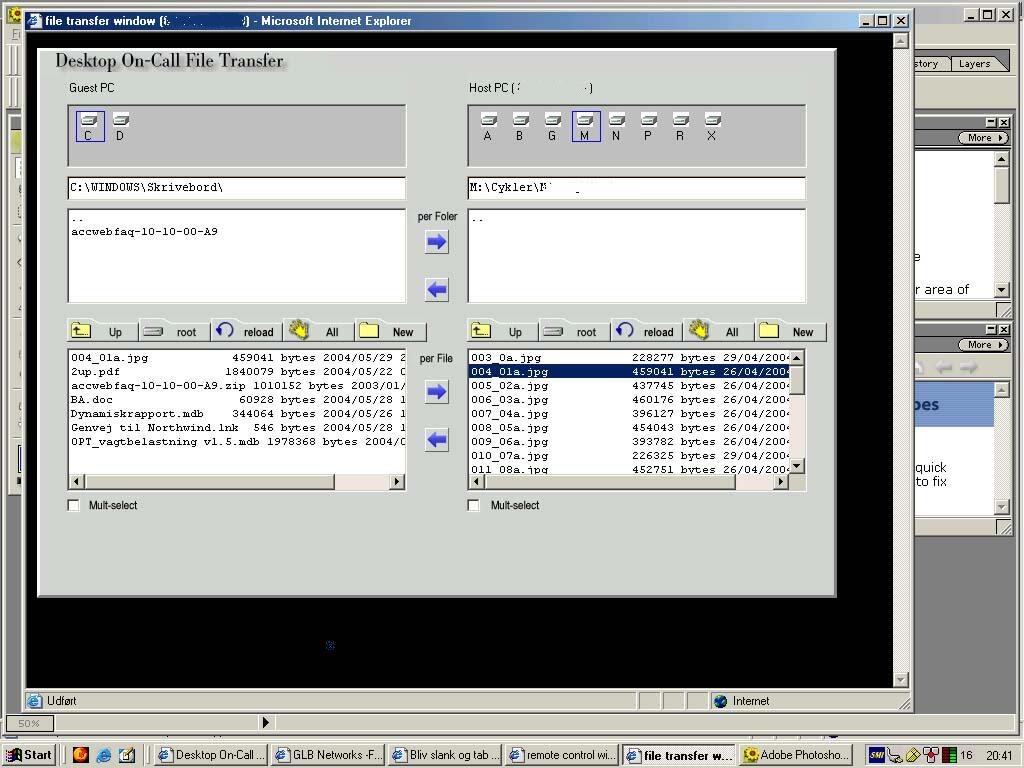1024x768 pixels.
Task: Switch to Desktop On-Call taskbar window
Action: (x=212, y=755)
